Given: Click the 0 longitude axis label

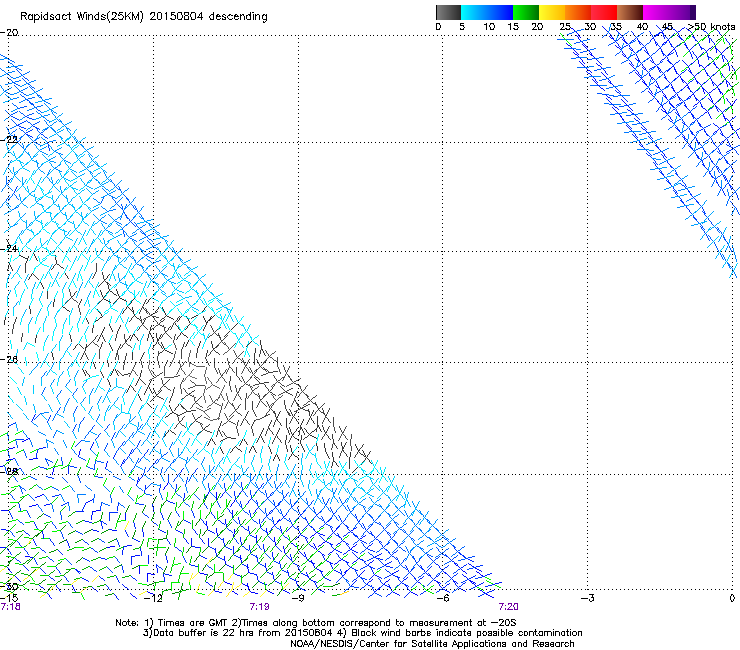Looking at the screenshot, I should (x=732, y=598).
